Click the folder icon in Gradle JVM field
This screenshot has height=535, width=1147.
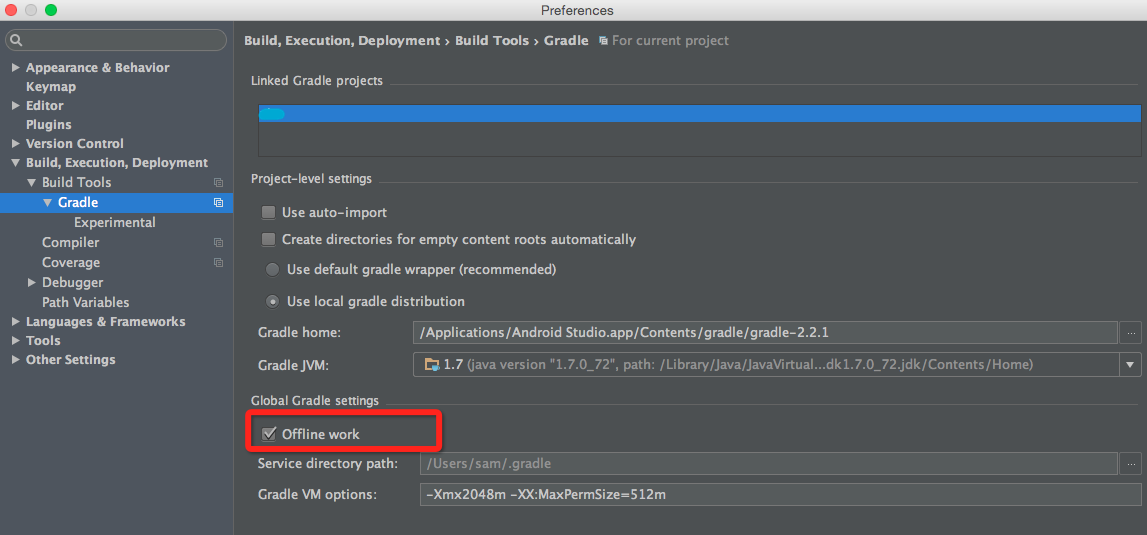point(431,365)
